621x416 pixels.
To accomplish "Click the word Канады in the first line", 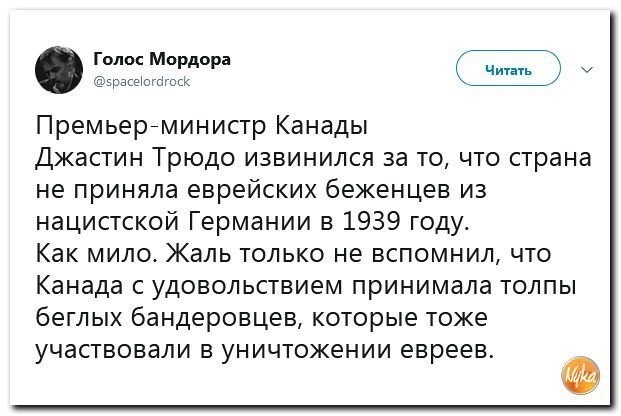I will (x=322, y=126).
